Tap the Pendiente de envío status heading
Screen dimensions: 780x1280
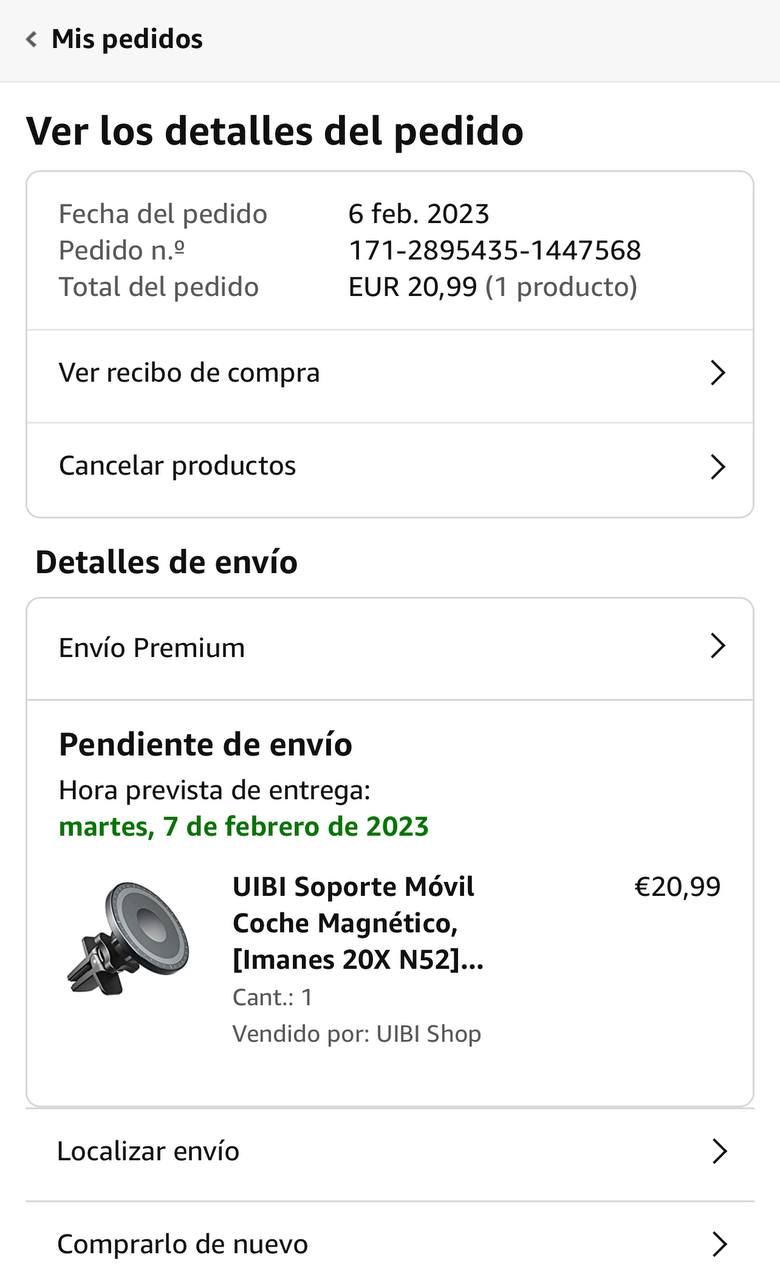coord(206,745)
